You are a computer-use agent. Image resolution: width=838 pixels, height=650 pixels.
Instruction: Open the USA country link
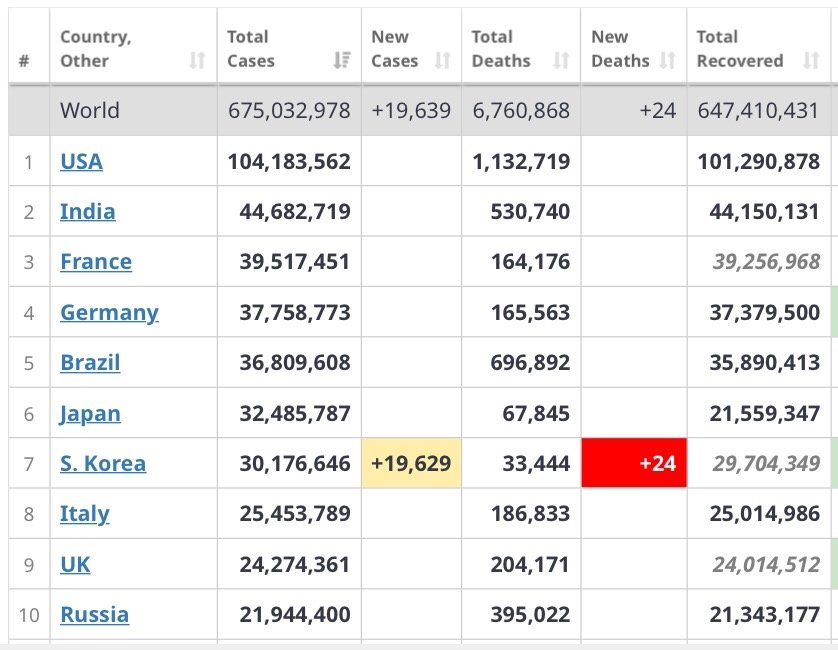click(81, 161)
